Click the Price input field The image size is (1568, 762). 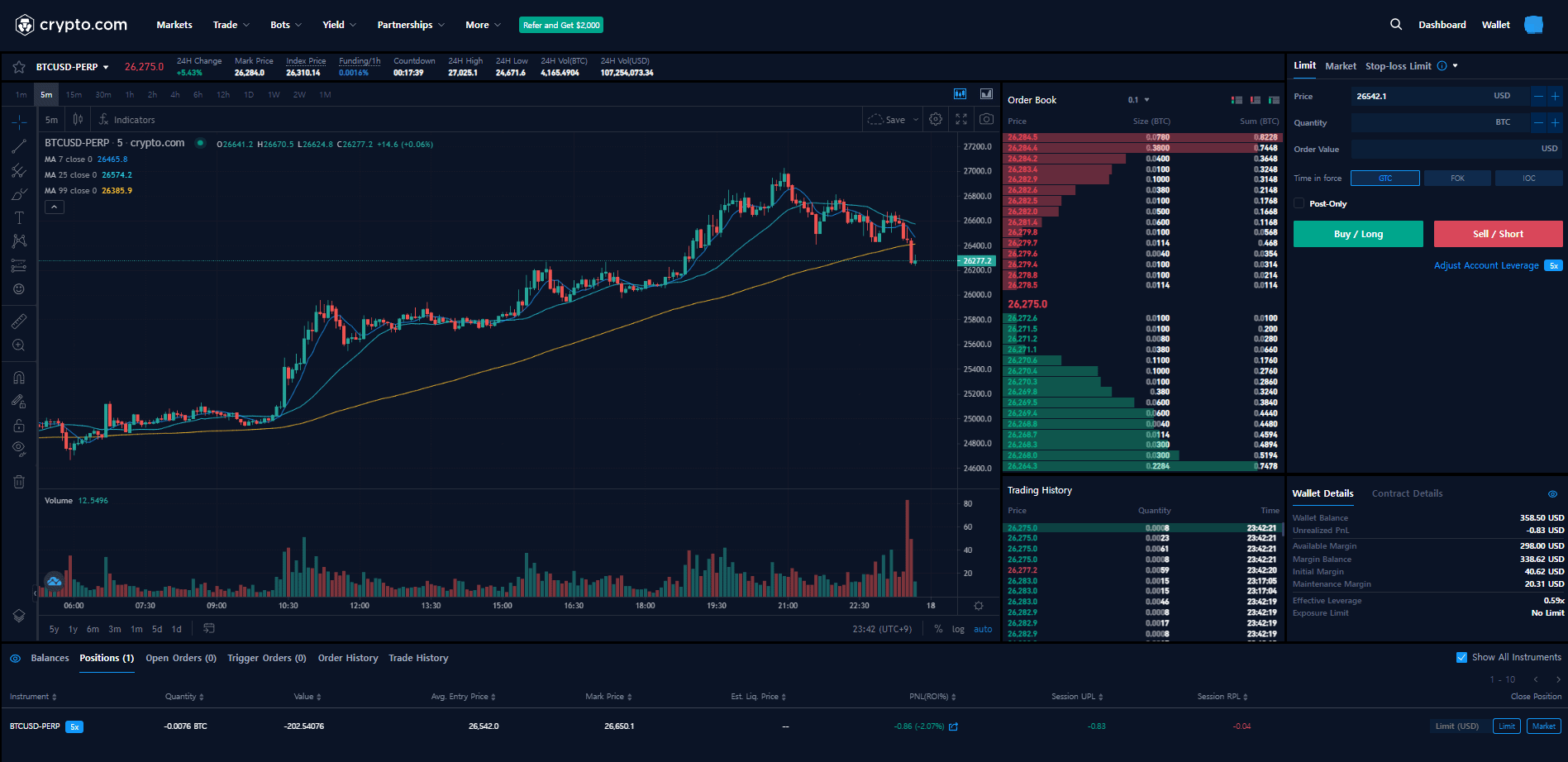(1422, 97)
